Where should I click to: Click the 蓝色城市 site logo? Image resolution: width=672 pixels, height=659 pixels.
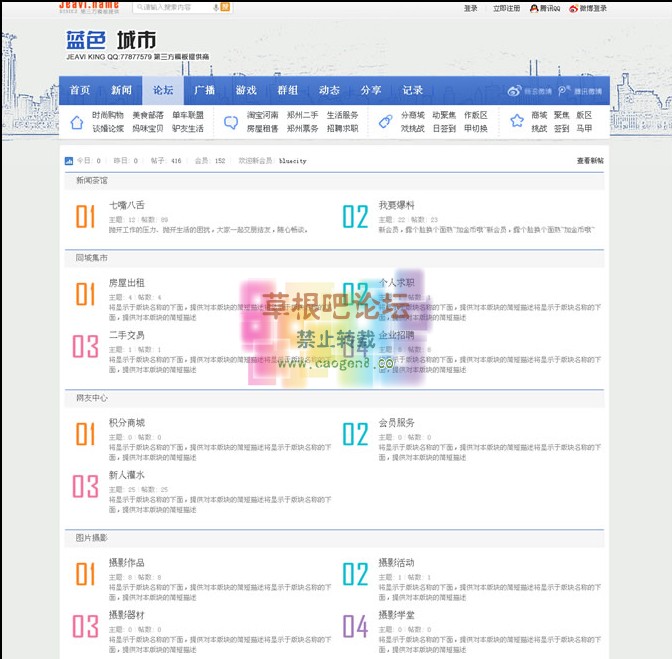[x=111, y=41]
